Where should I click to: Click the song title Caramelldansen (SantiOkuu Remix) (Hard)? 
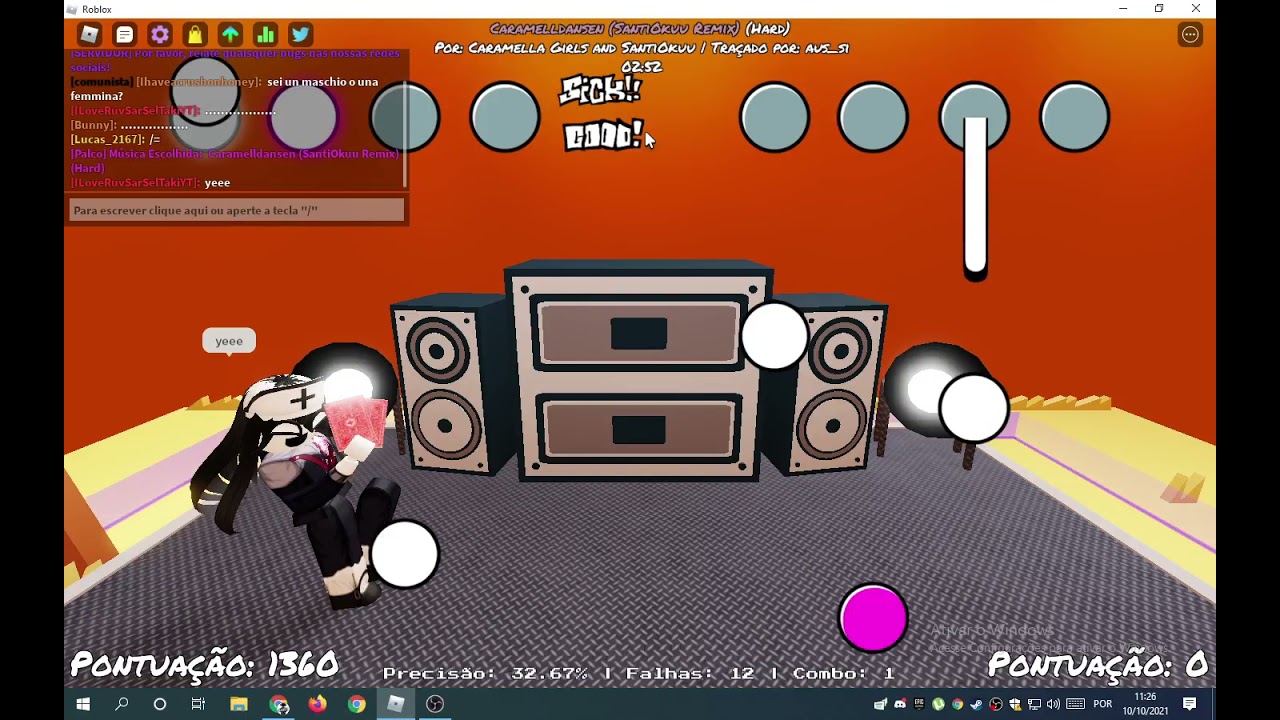click(640, 29)
